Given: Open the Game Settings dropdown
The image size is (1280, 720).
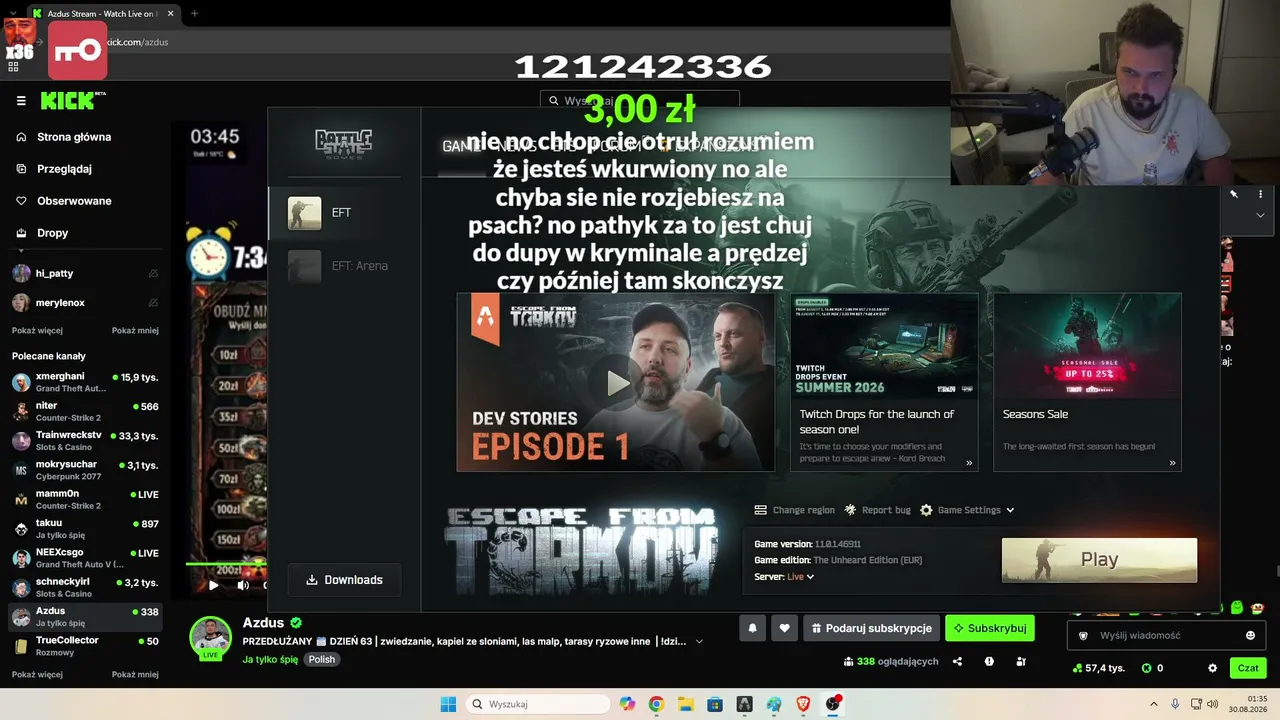Looking at the screenshot, I should click(967, 510).
